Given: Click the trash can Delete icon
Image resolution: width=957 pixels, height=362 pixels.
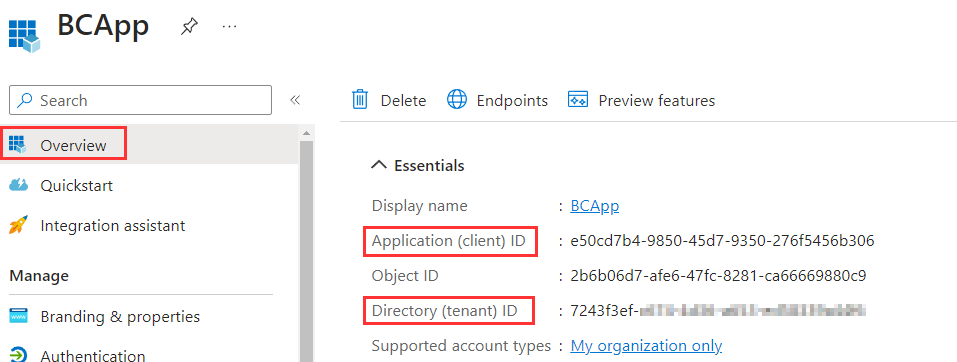Looking at the screenshot, I should coord(360,100).
